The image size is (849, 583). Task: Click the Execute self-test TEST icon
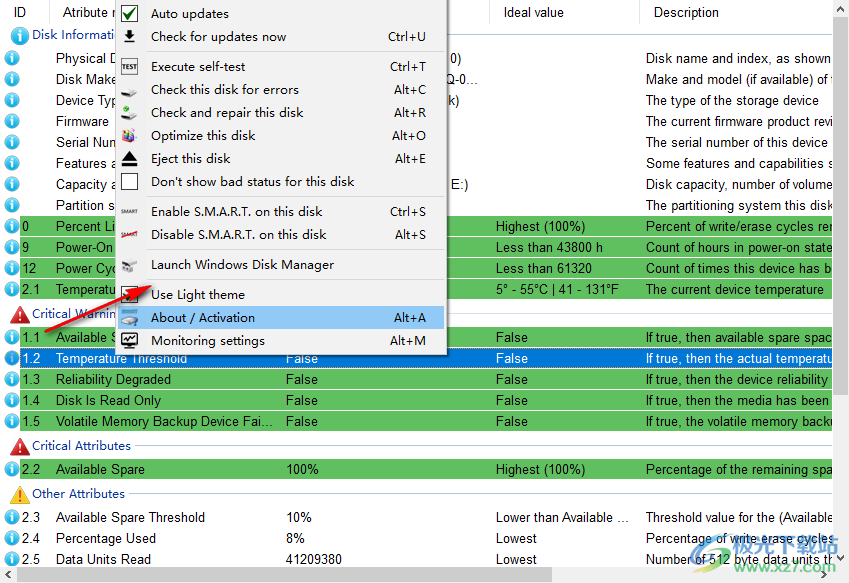tap(129, 67)
